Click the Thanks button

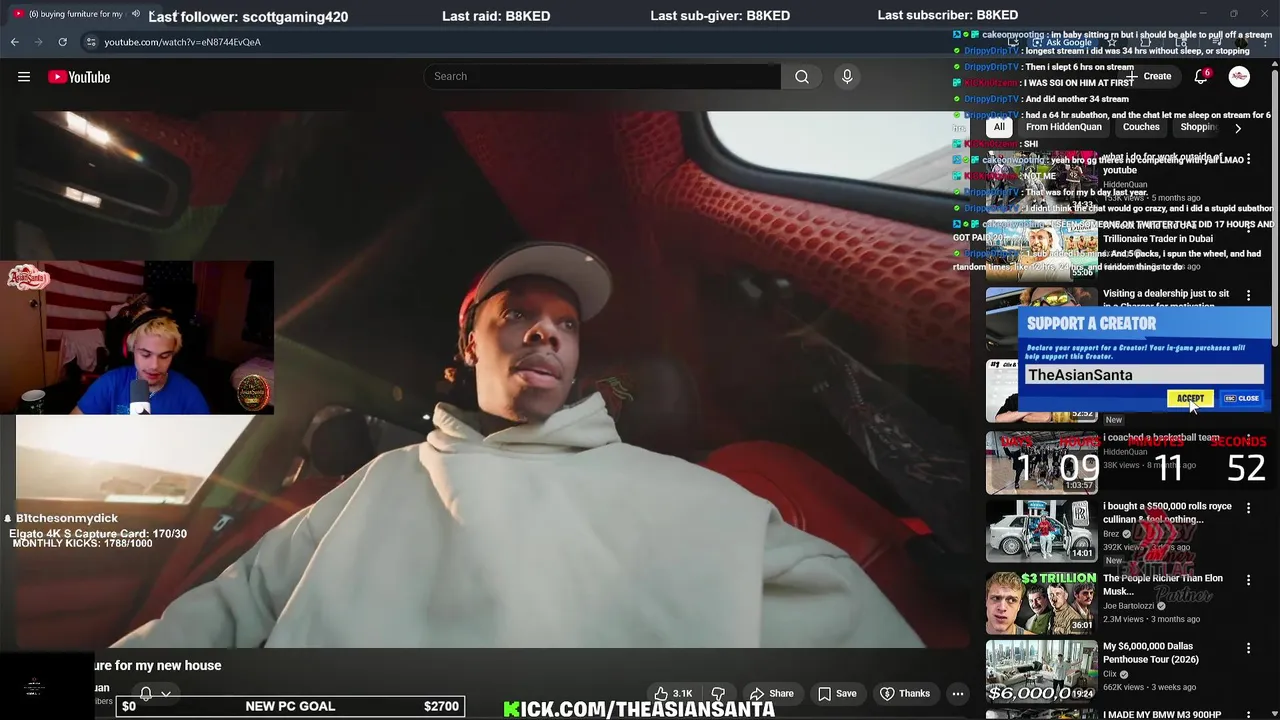pyautogui.click(x=905, y=693)
